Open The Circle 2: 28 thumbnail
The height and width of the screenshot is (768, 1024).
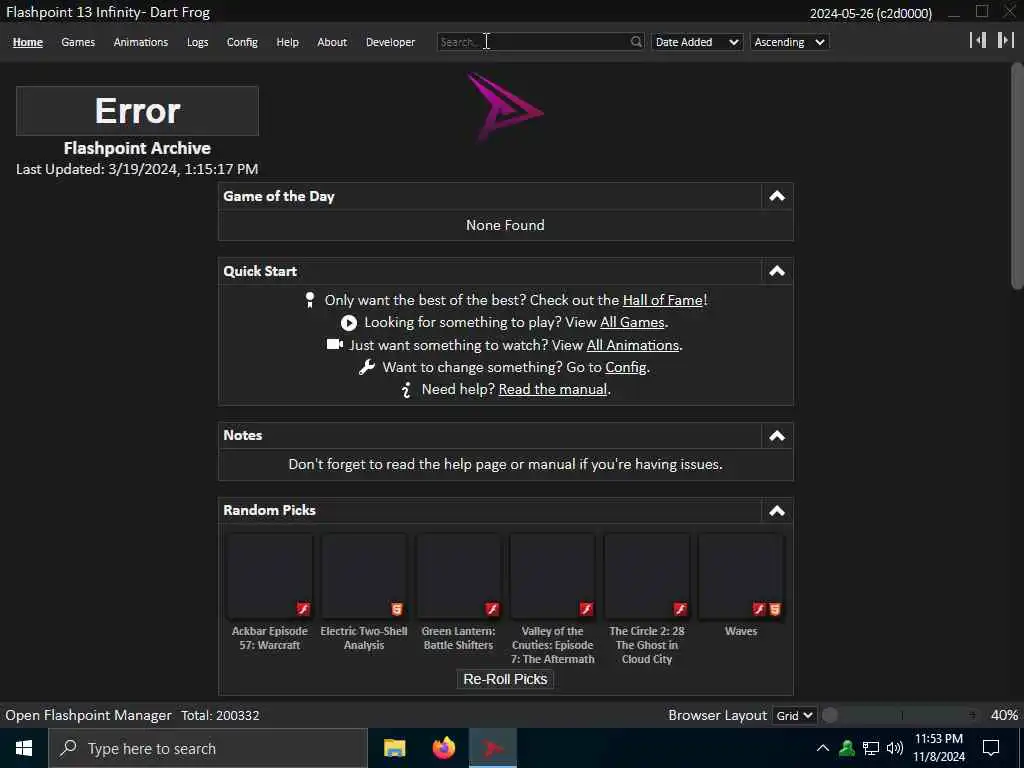(647, 576)
